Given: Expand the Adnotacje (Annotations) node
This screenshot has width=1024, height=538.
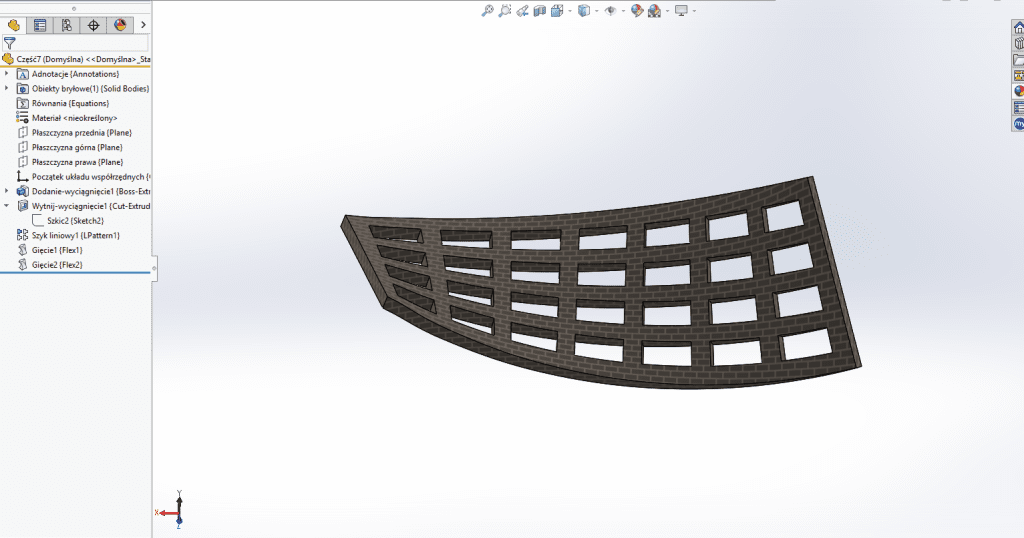Looking at the screenshot, I should 7,74.
